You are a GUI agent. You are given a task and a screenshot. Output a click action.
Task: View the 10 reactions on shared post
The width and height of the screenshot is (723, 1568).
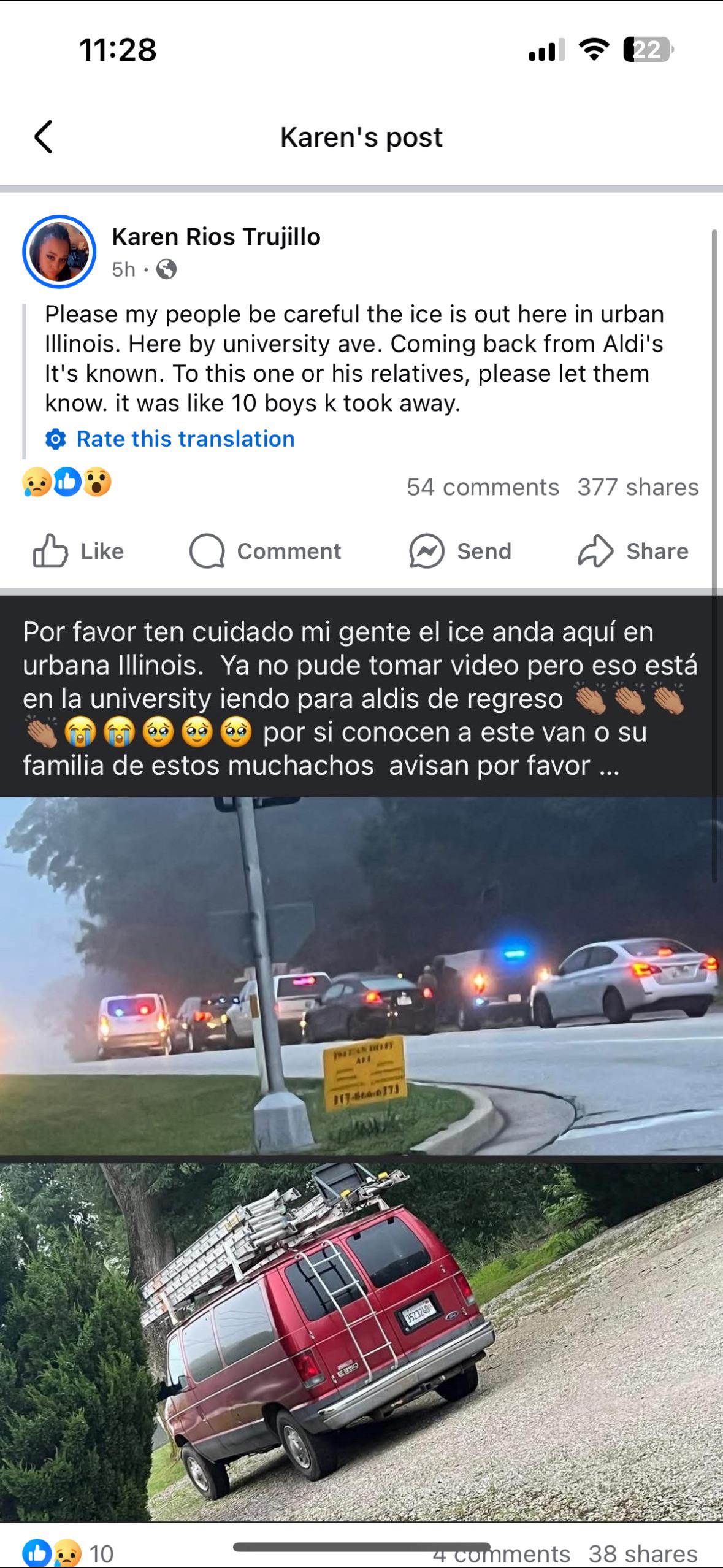point(68,1554)
